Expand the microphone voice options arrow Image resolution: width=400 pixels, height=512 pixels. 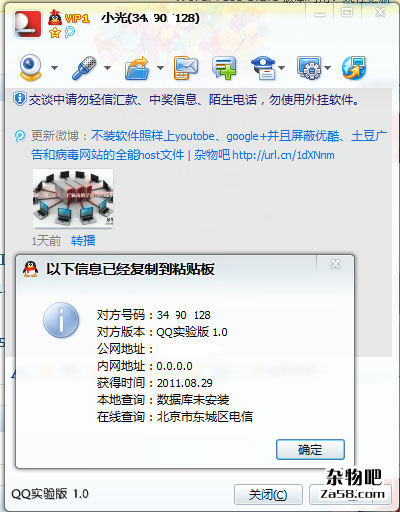pyautogui.click(x=107, y=68)
